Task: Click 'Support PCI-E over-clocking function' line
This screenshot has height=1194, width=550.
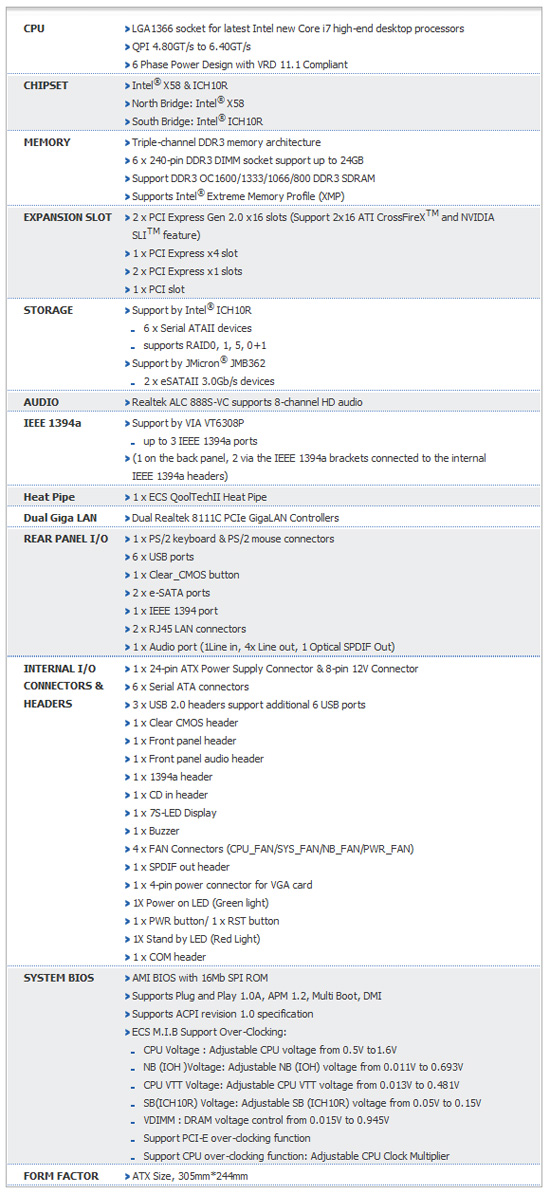Action: pyautogui.click(x=227, y=1138)
